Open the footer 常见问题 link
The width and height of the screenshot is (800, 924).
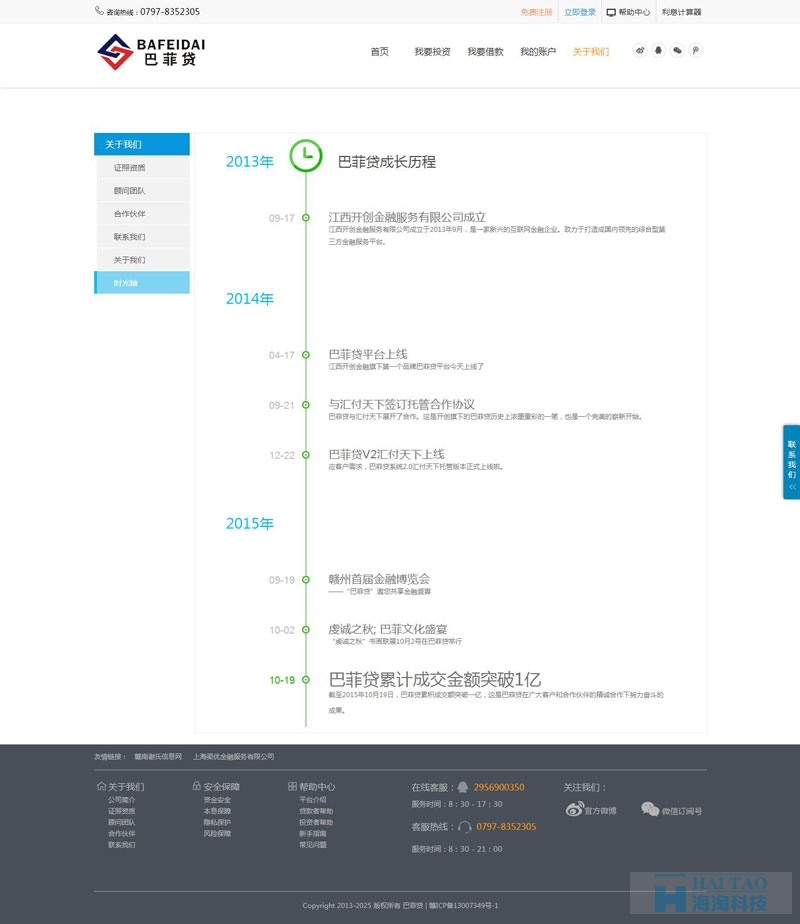[x=313, y=844]
